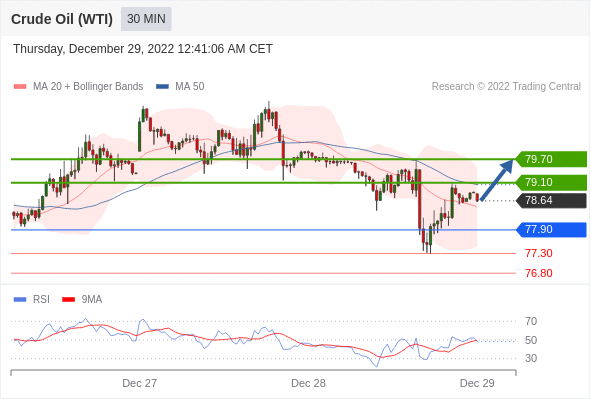Viewport: 590px width, 400px height.
Task: Click the Dec 28 date axis label
Action: [x=308, y=383]
